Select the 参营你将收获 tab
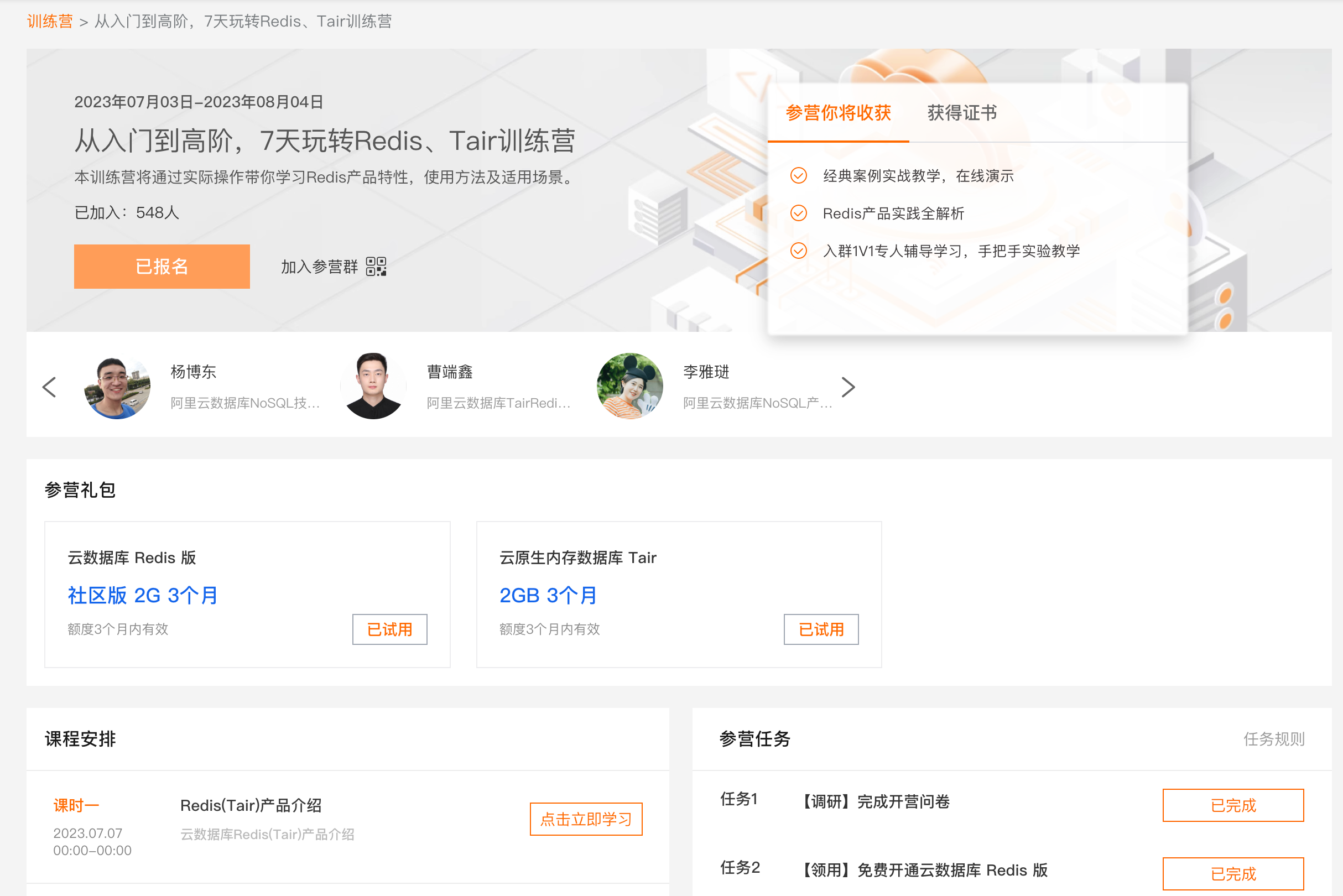 point(838,113)
